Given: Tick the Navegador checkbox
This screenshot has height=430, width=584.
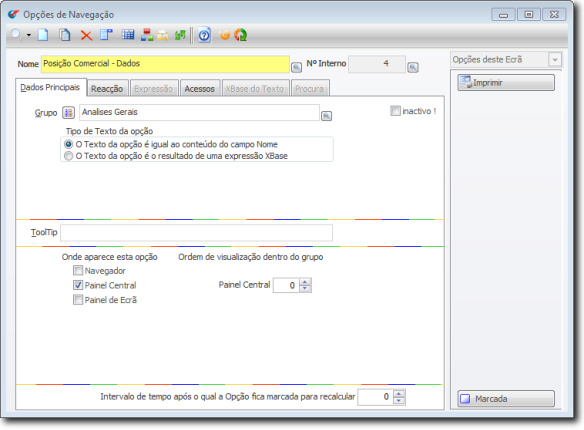Looking at the screenshot, I should tap(78, 270).
